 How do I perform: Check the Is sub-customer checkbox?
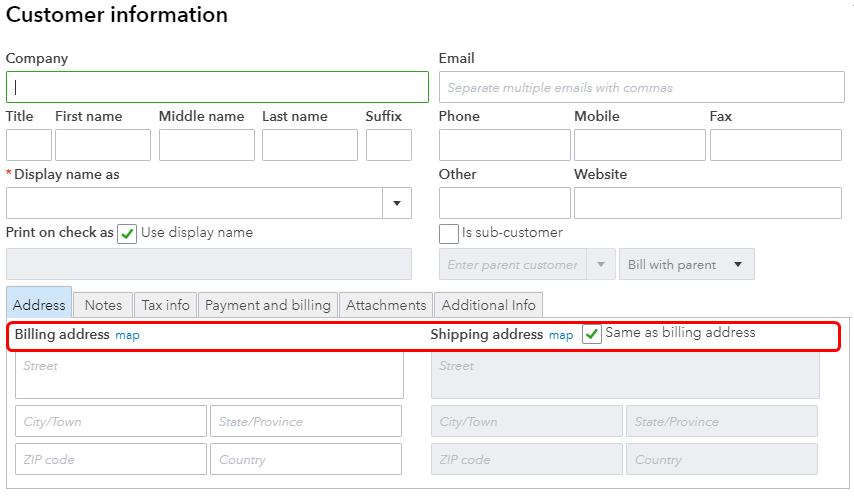pyautogui.click(x=449, y=234)
